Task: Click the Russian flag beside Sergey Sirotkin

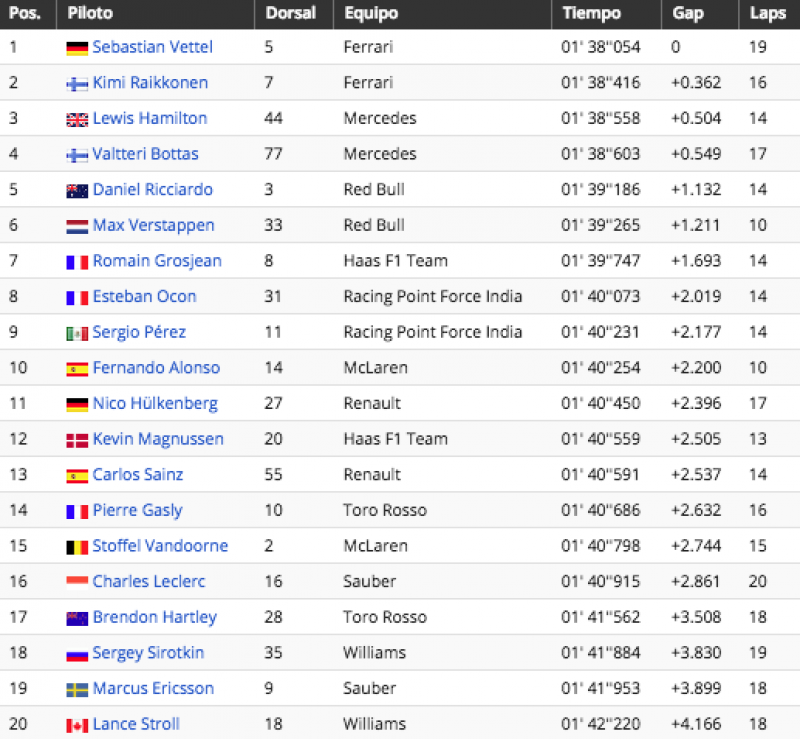Action: coord(77,654)
